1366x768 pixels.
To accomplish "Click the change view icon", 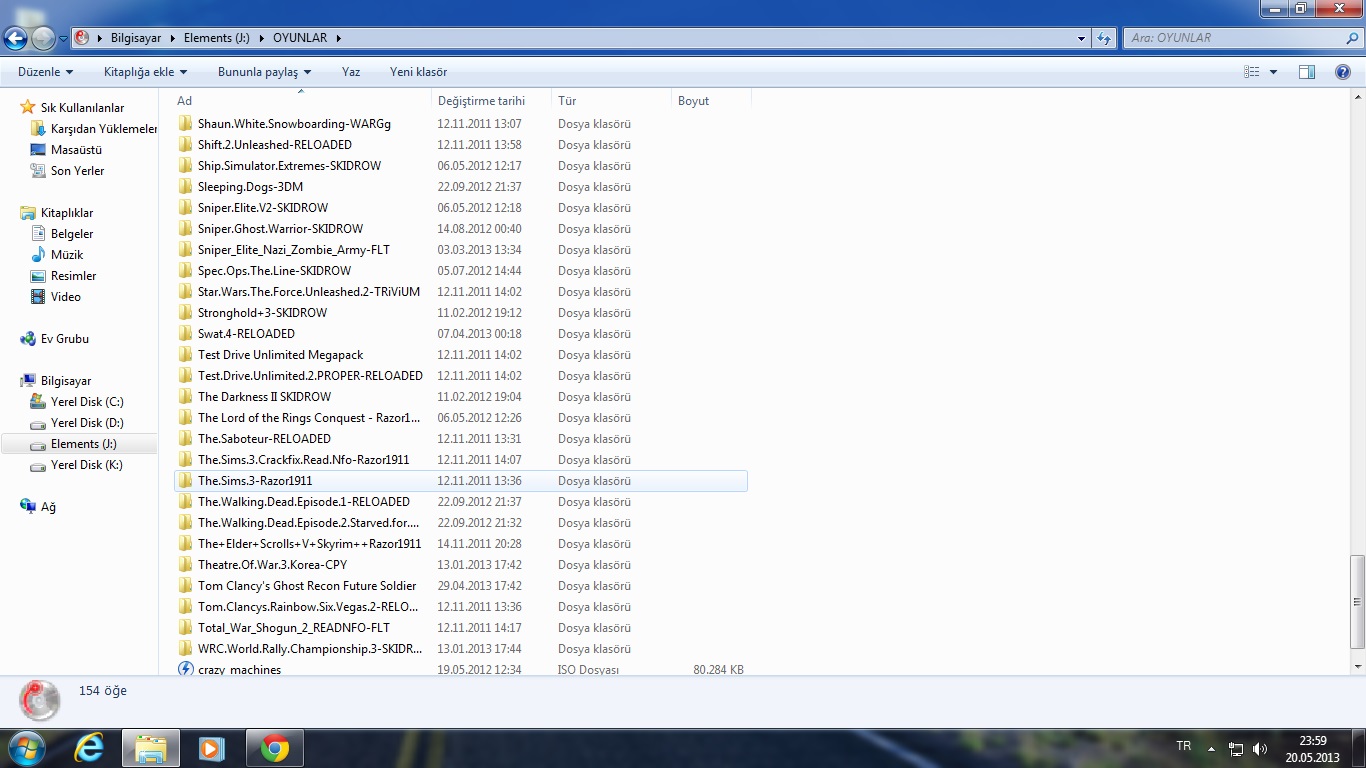I will [1251, 72].
